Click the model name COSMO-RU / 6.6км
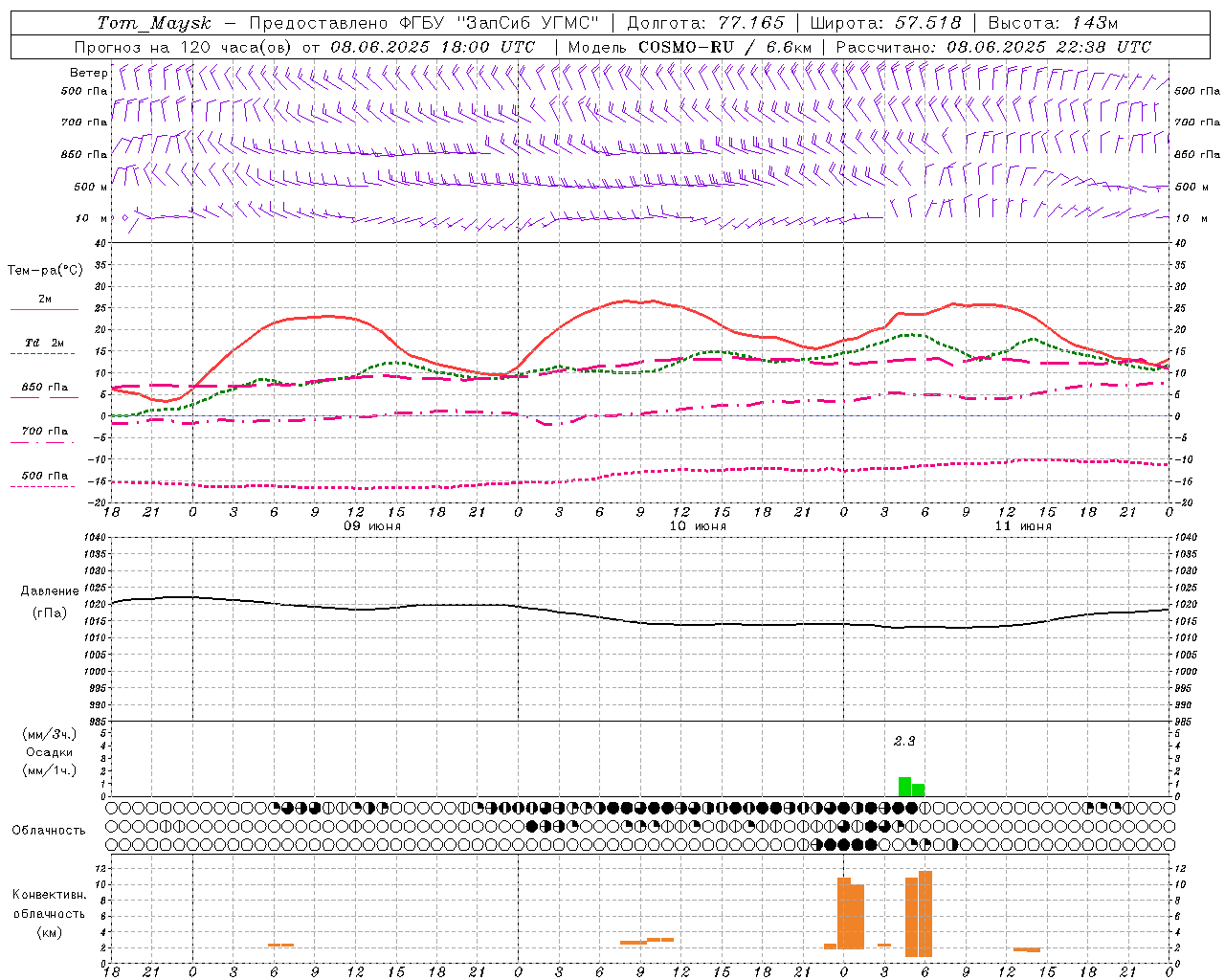This screenshot has width=1225, height=980. (725, 47)
